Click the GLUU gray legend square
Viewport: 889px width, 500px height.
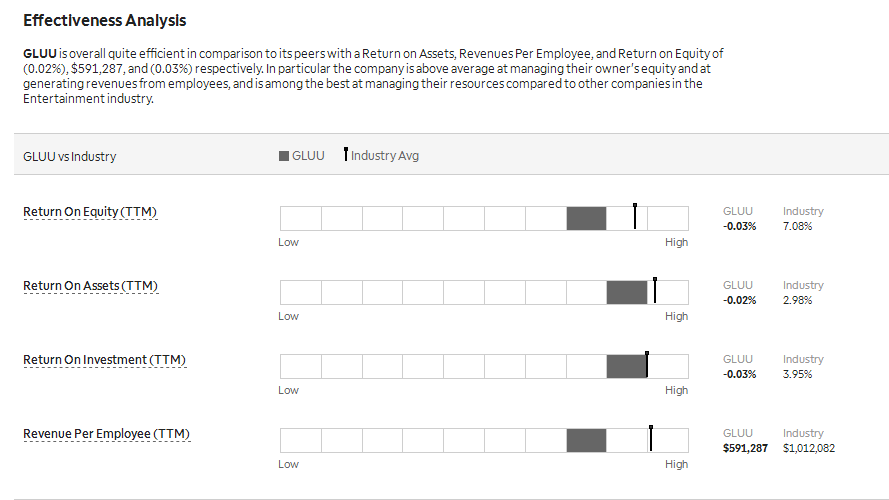click(284, 156)
